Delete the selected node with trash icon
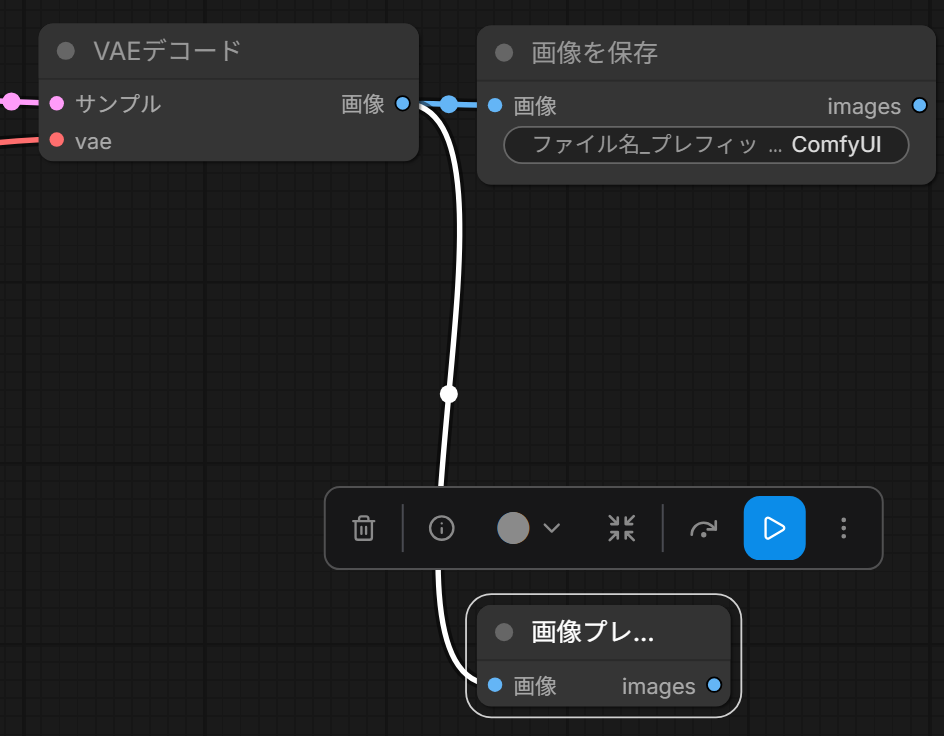Screen dimensions: 944x736 pos(364,528)
